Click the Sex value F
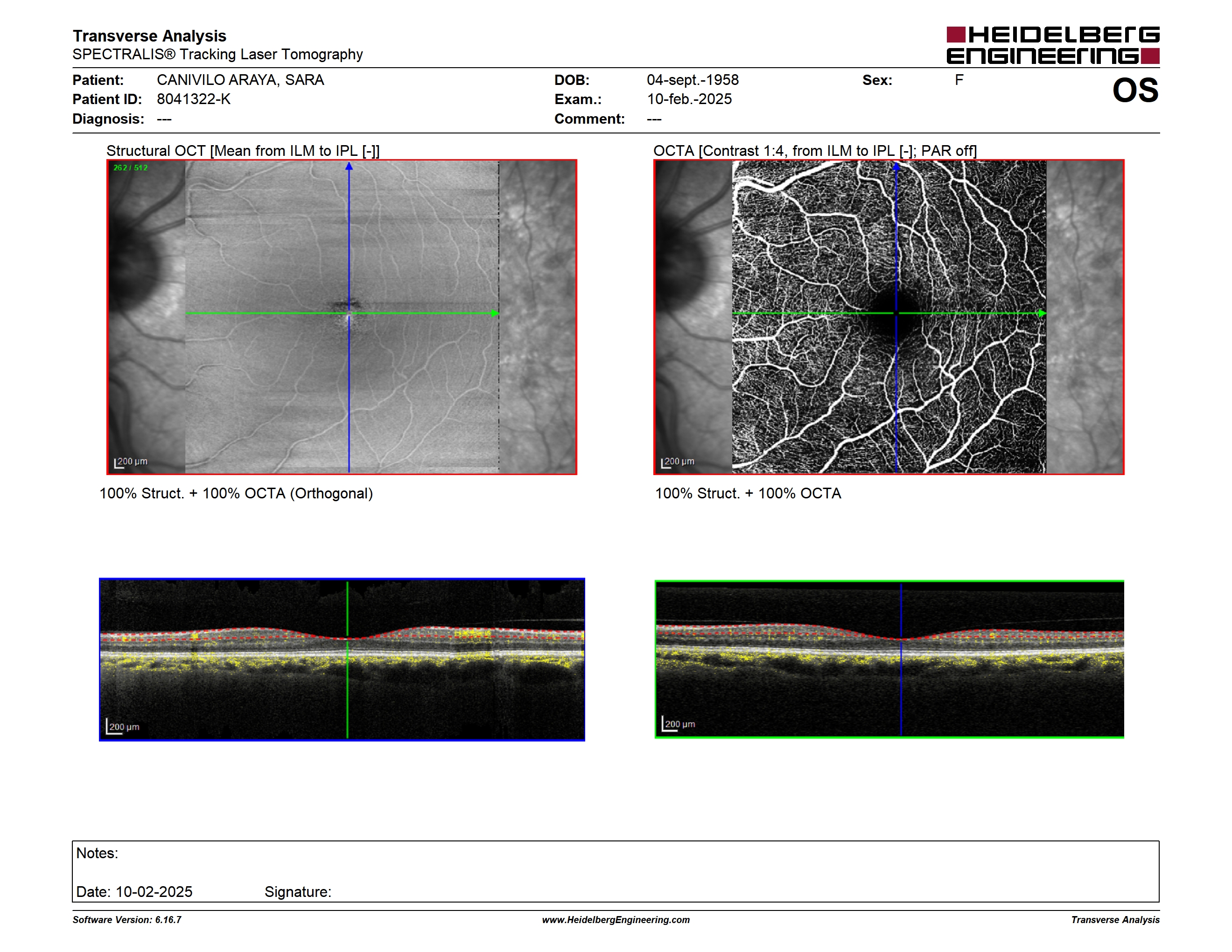 coord(959,80)
